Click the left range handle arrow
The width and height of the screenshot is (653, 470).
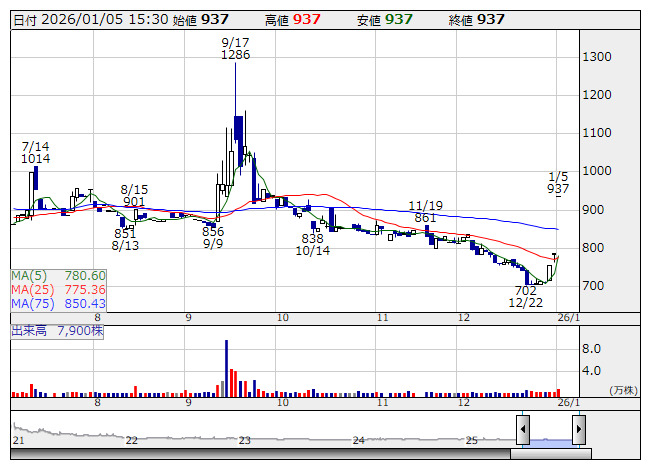click(x=523, y=429)
